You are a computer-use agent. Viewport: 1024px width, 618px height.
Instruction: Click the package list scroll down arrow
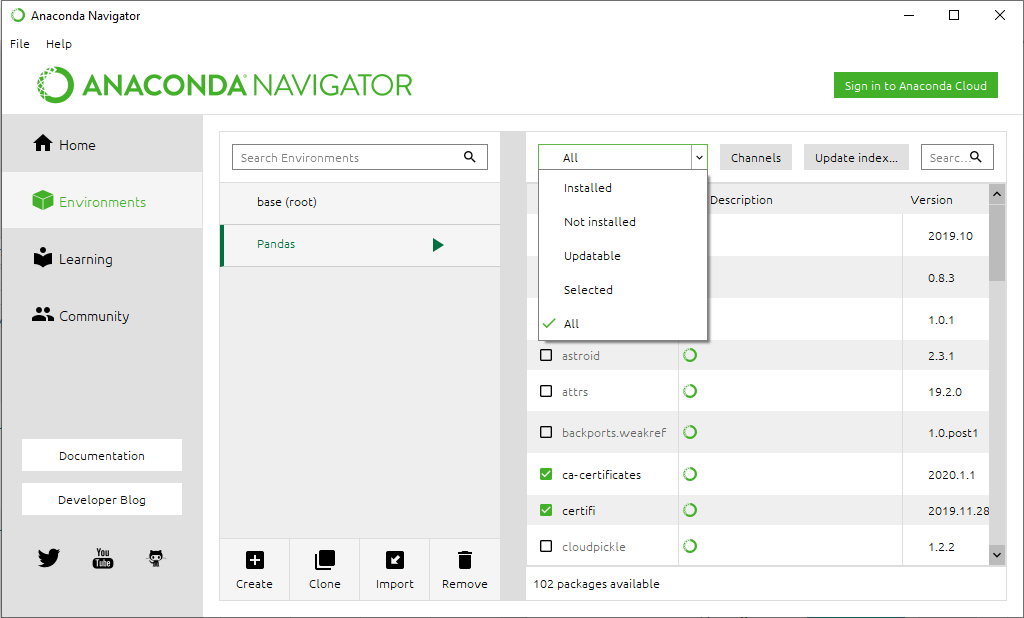pyautogui.click(x=997, y=555)
